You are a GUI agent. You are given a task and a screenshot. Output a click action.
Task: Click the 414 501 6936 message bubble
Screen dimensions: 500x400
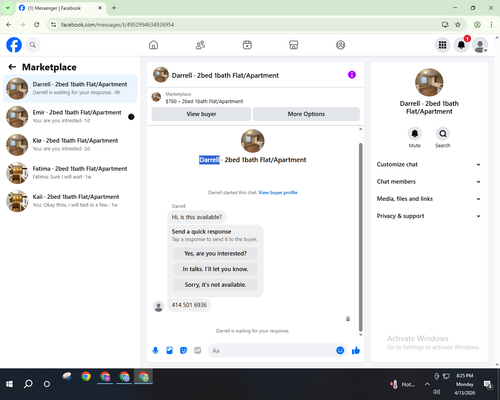coord(189,305)
